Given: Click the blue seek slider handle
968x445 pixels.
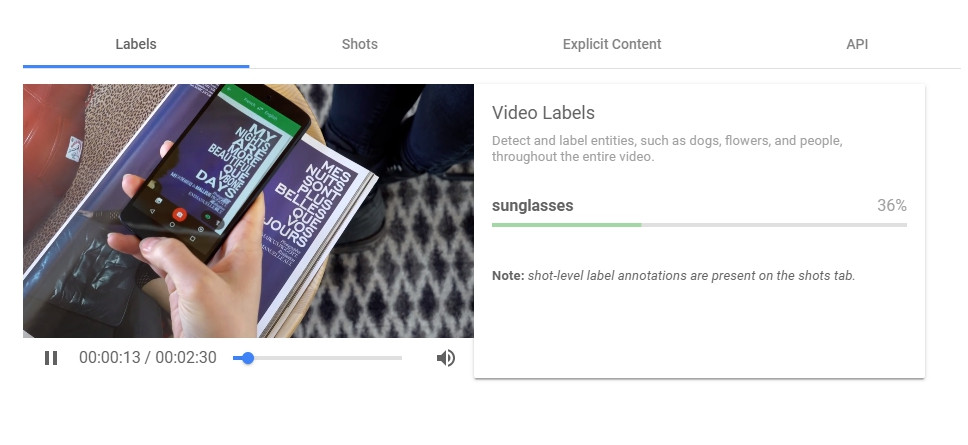Looking at the screenshot, I should click(248, 358).
